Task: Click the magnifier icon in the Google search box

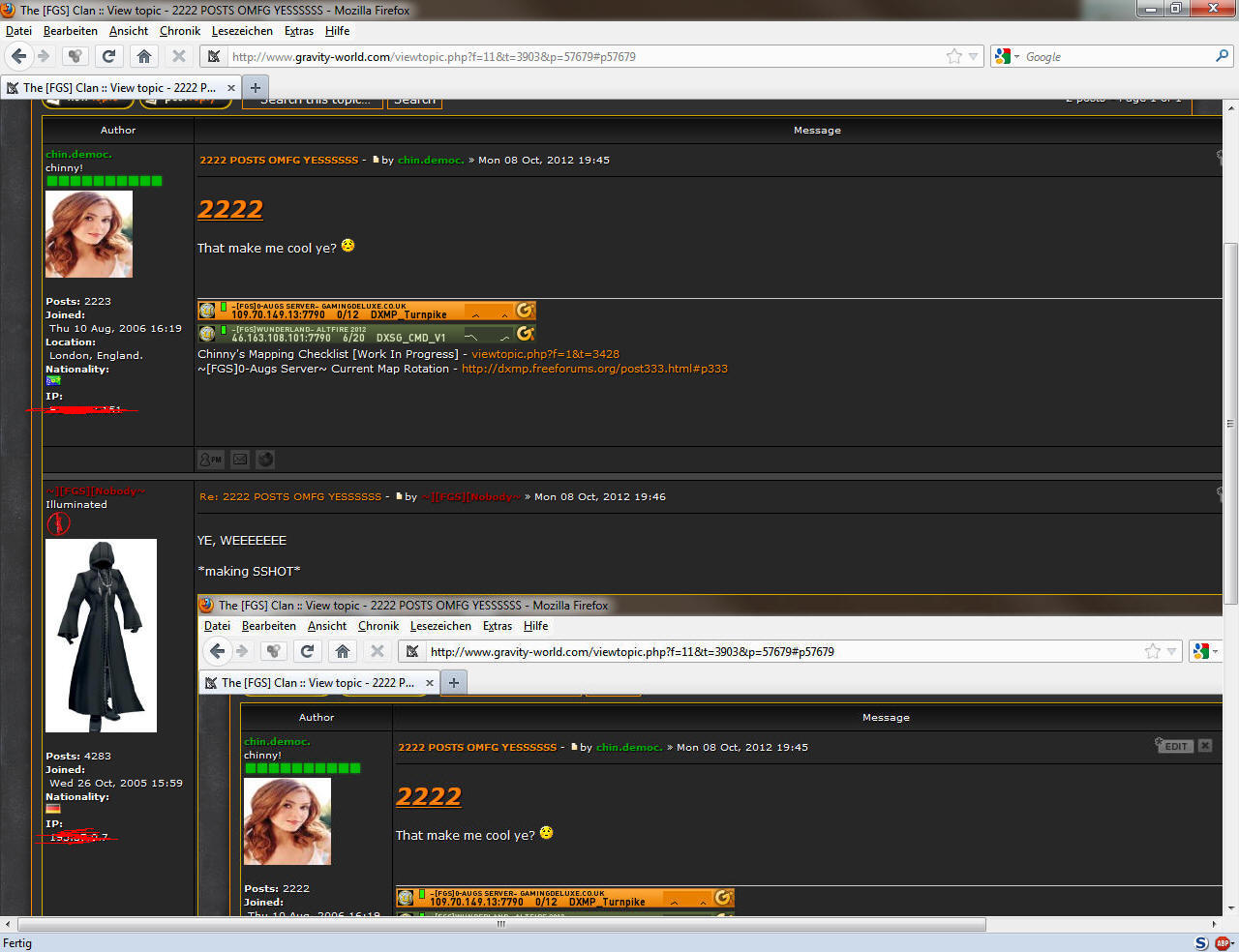Action: (1222, 56)
